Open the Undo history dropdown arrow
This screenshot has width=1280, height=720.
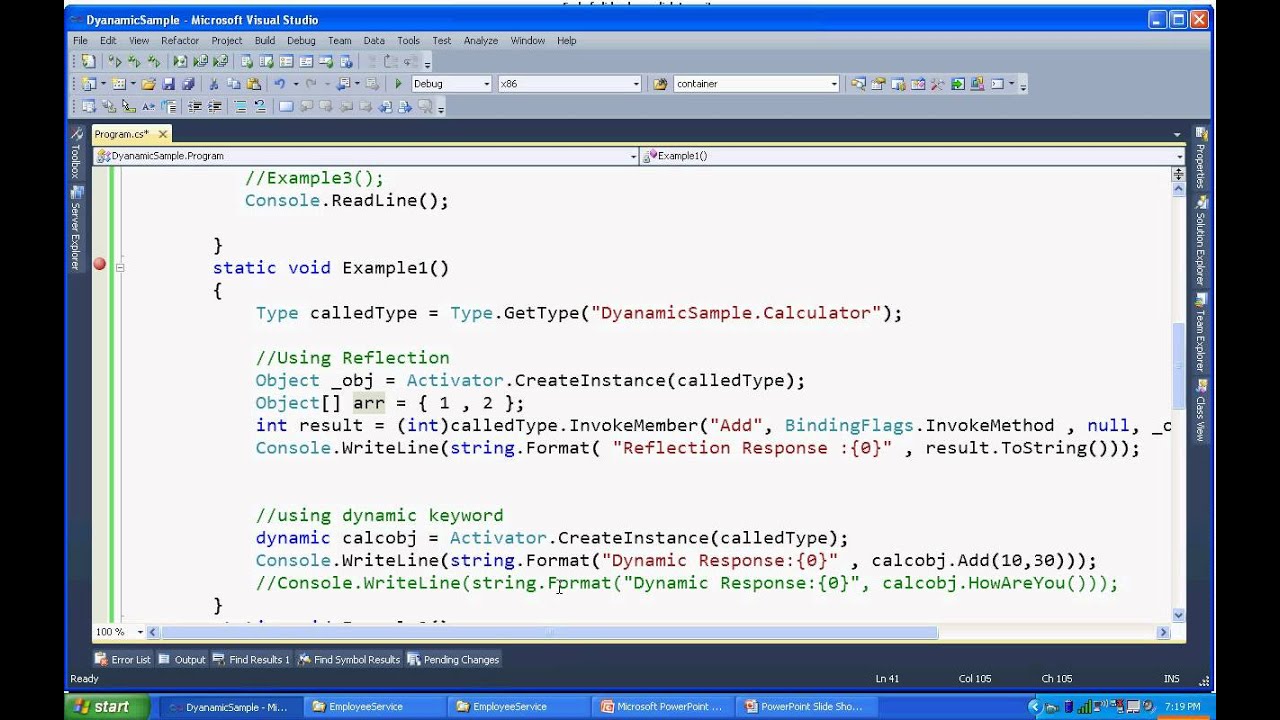click(x=296, y=84)
